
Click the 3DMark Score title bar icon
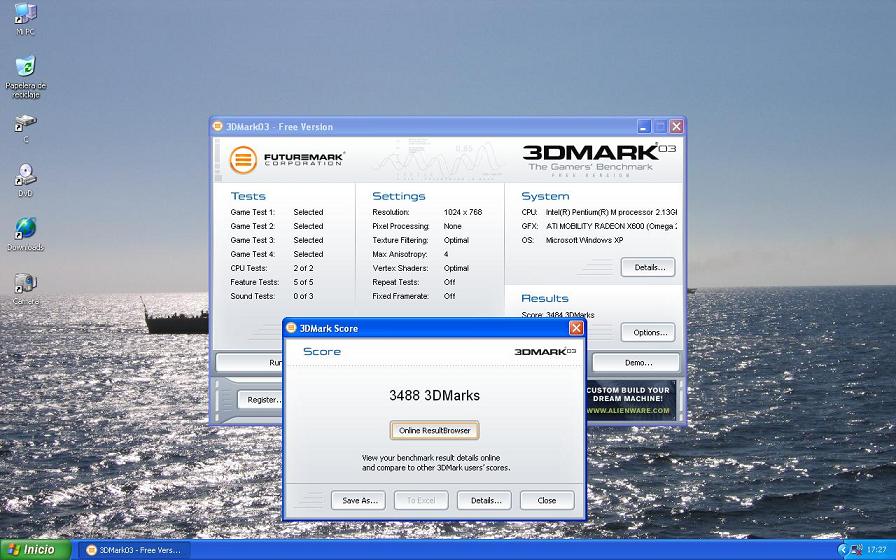pos(291,328)
